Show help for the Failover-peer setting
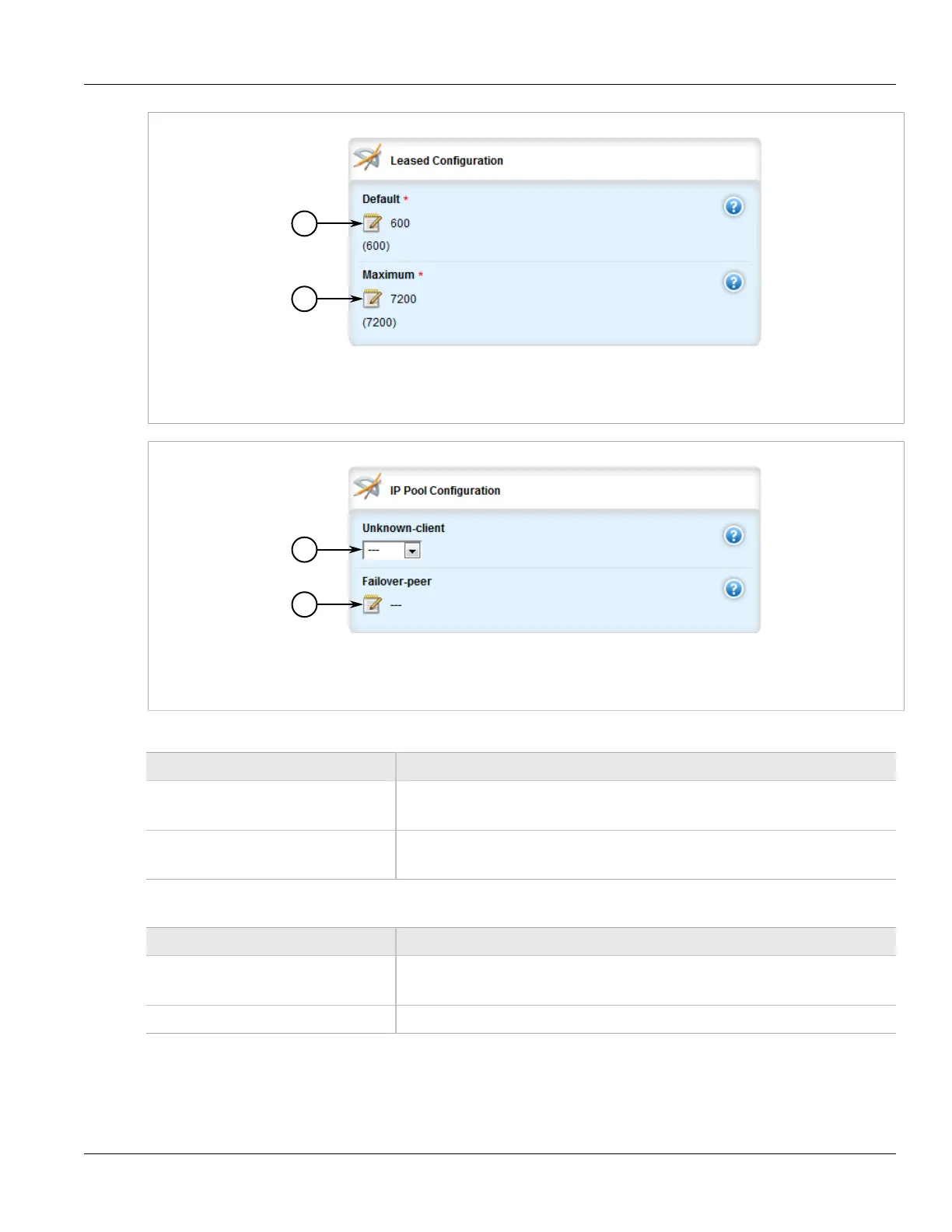The width and height of the screenshot is (952, 1232). pyautogui.click(x=733, y=590)
